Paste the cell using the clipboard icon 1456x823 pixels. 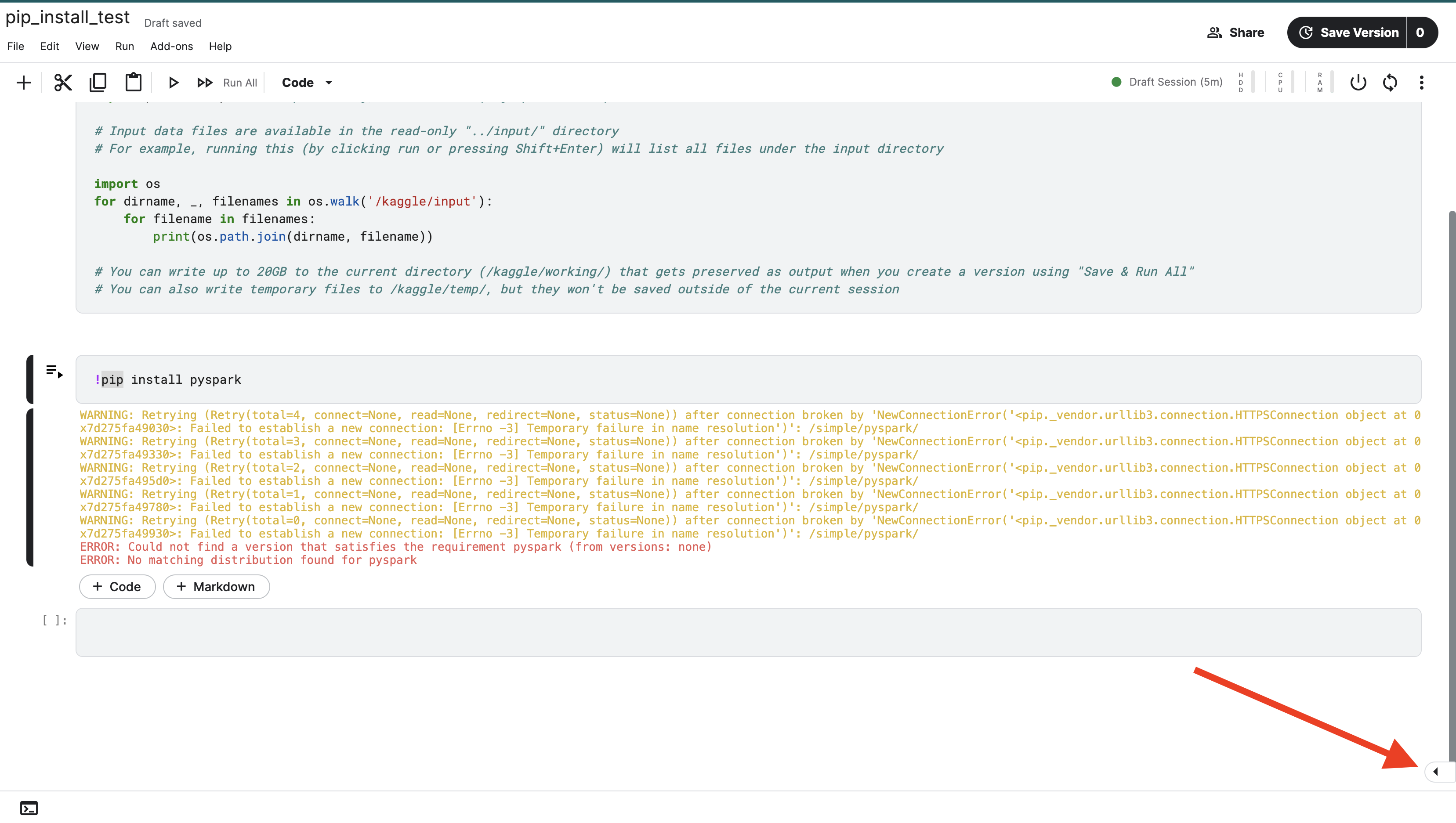tap(133, 83)
